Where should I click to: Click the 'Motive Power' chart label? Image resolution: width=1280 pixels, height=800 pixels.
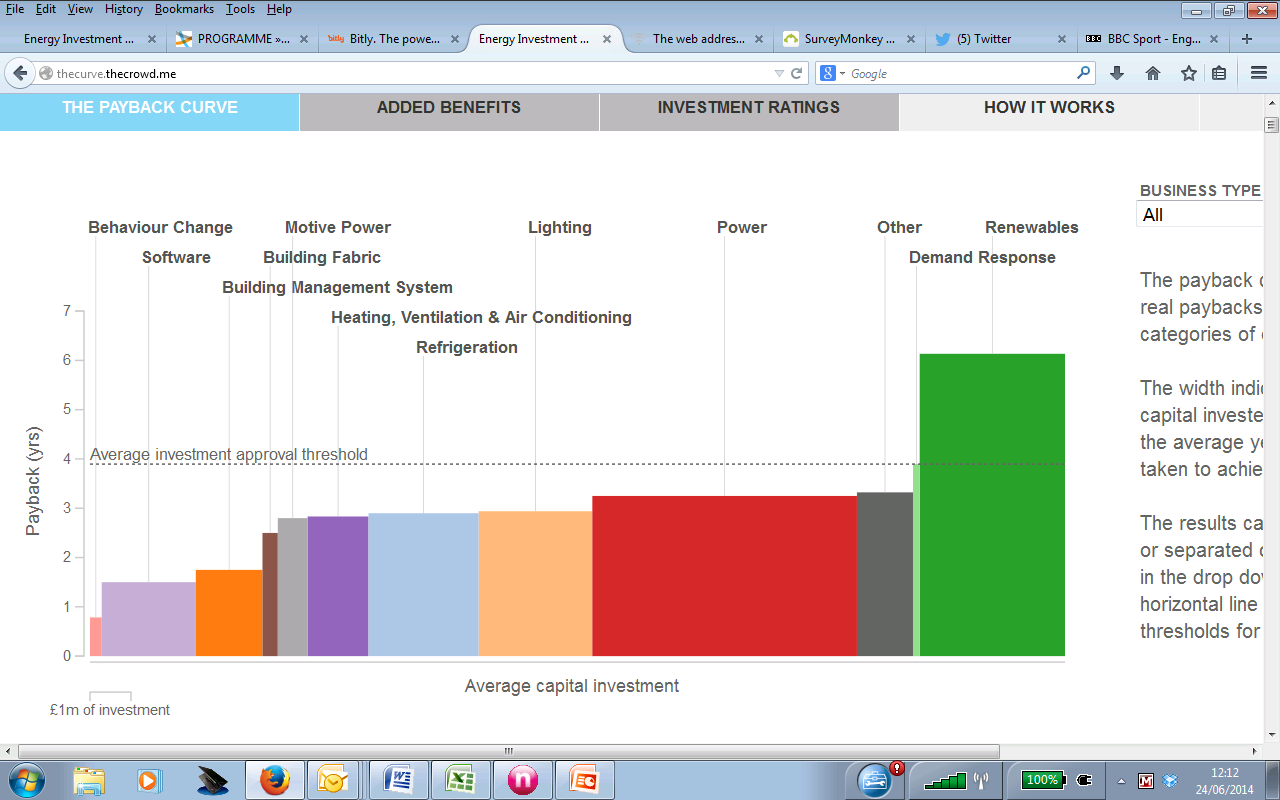(338, 227)
